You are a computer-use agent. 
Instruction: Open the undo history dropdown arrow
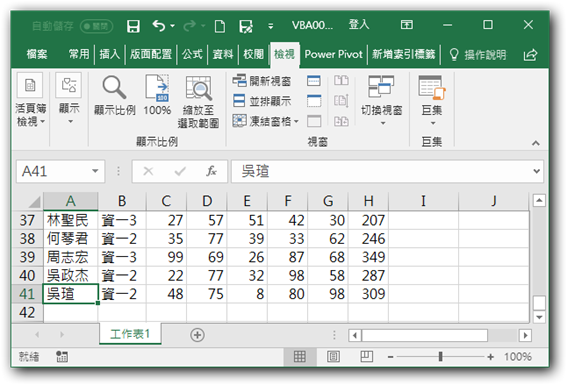click(x=172, y=26)
